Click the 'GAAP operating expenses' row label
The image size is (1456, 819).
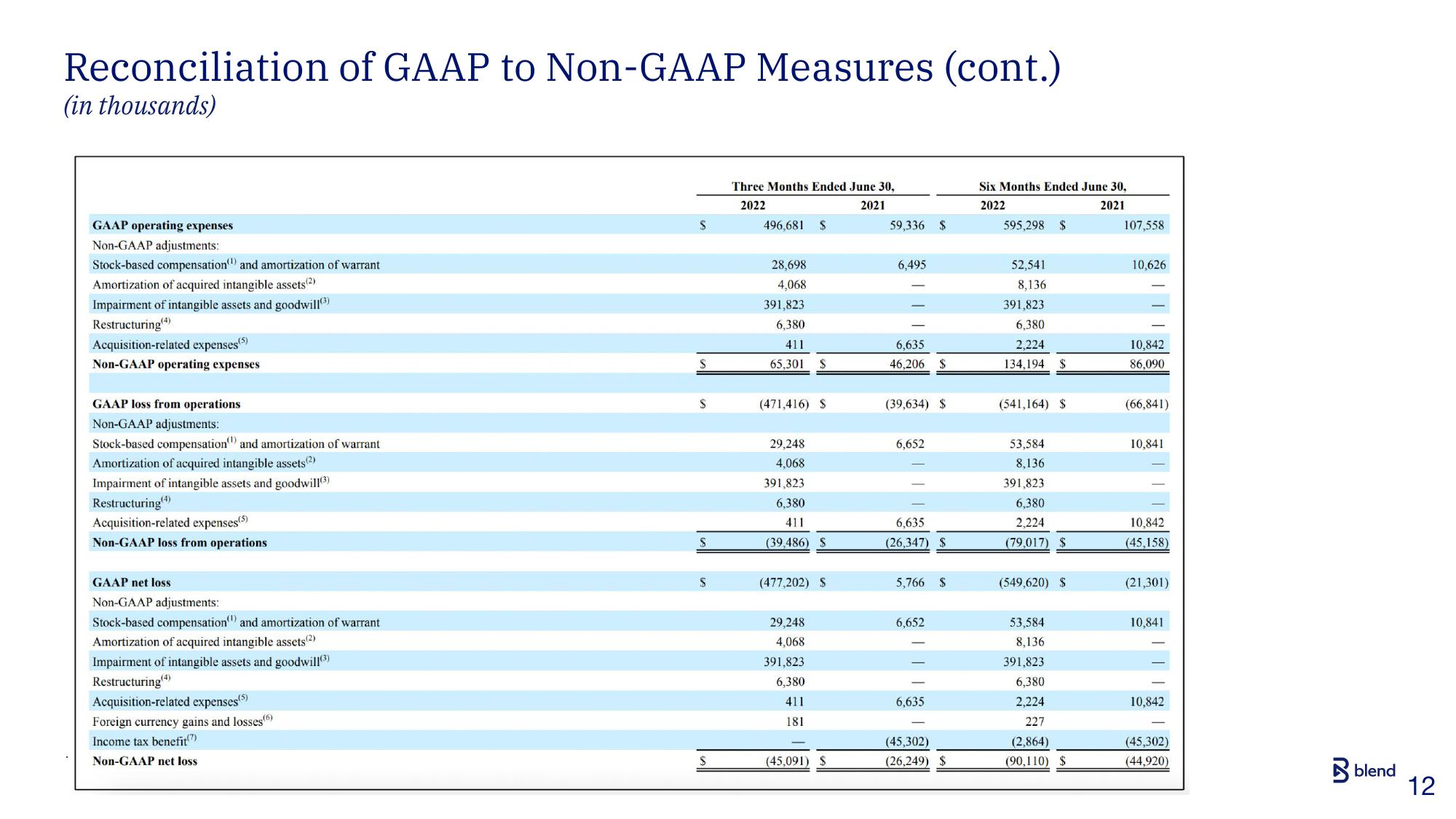click(x=162, y=226)
